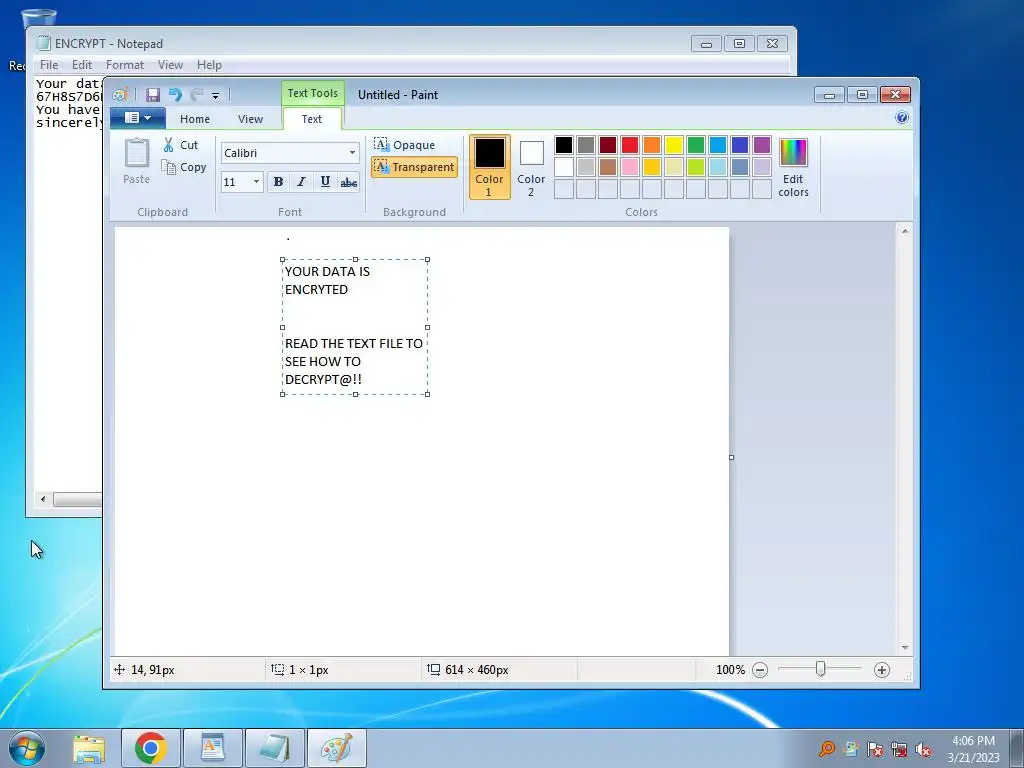The image size is (1024, 768).
Task: Pick the red color swatch
Action: [630, 145]
